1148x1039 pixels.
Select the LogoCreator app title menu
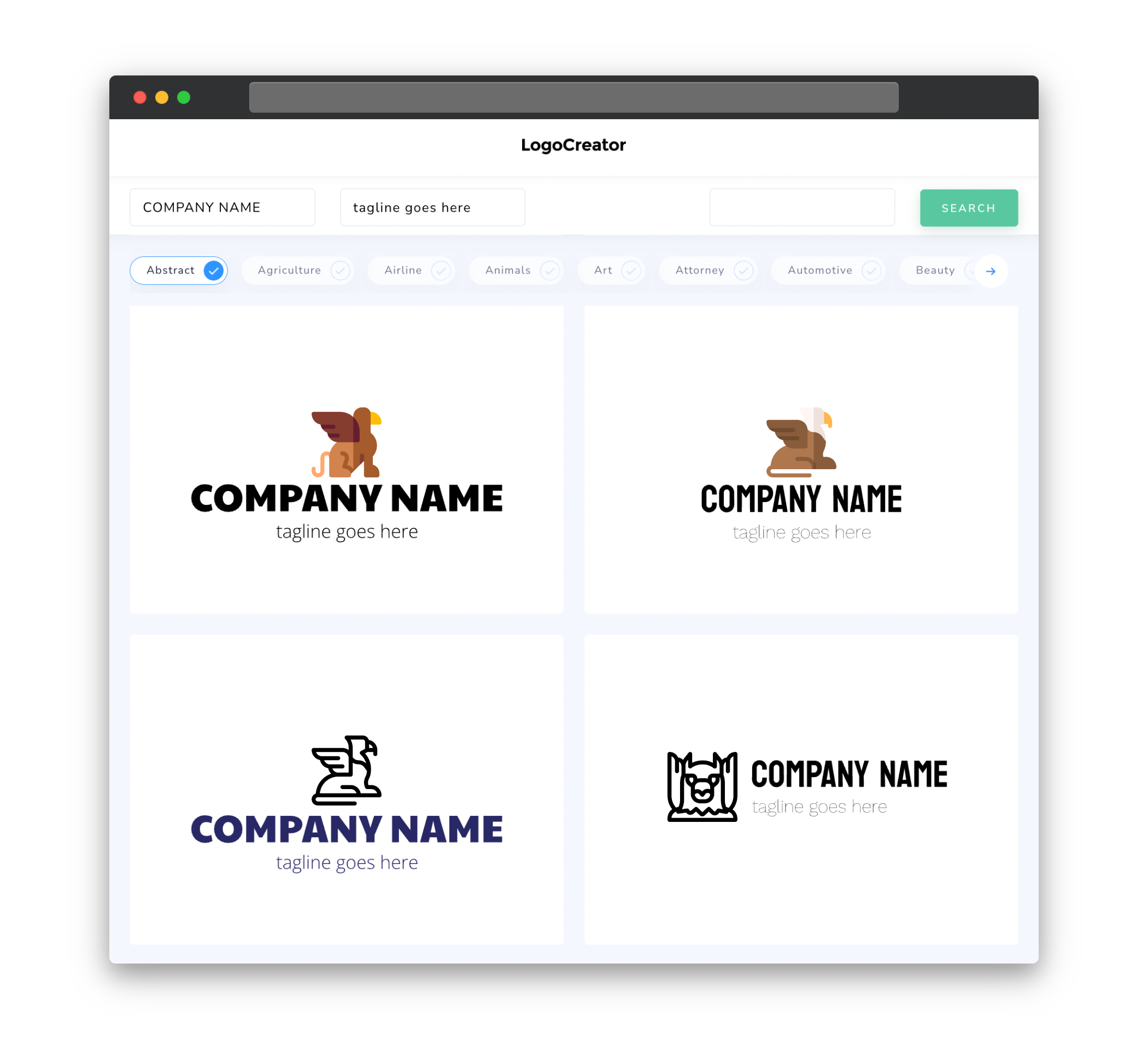point(574,145)
